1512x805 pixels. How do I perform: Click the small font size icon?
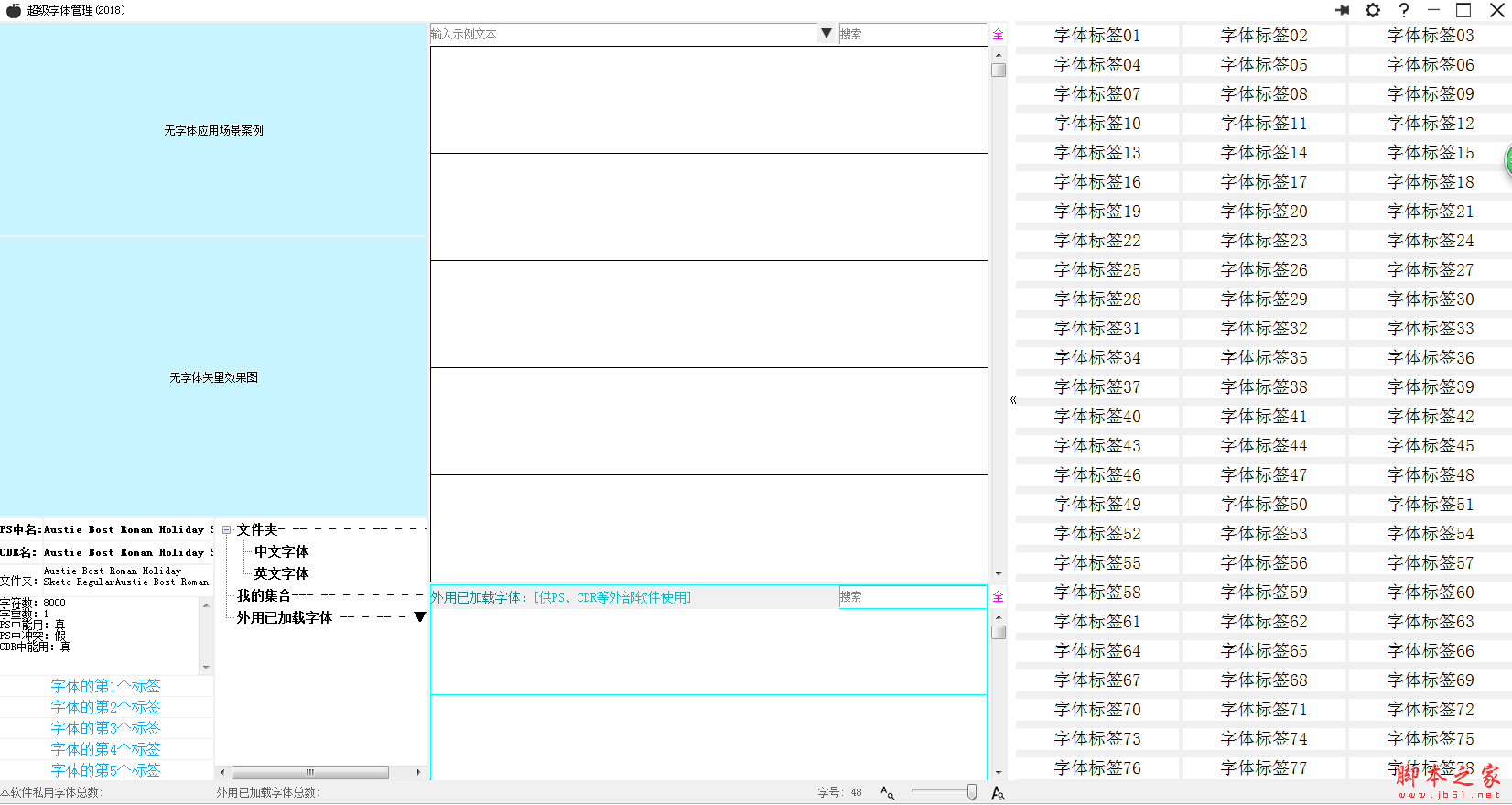(887, 793)
